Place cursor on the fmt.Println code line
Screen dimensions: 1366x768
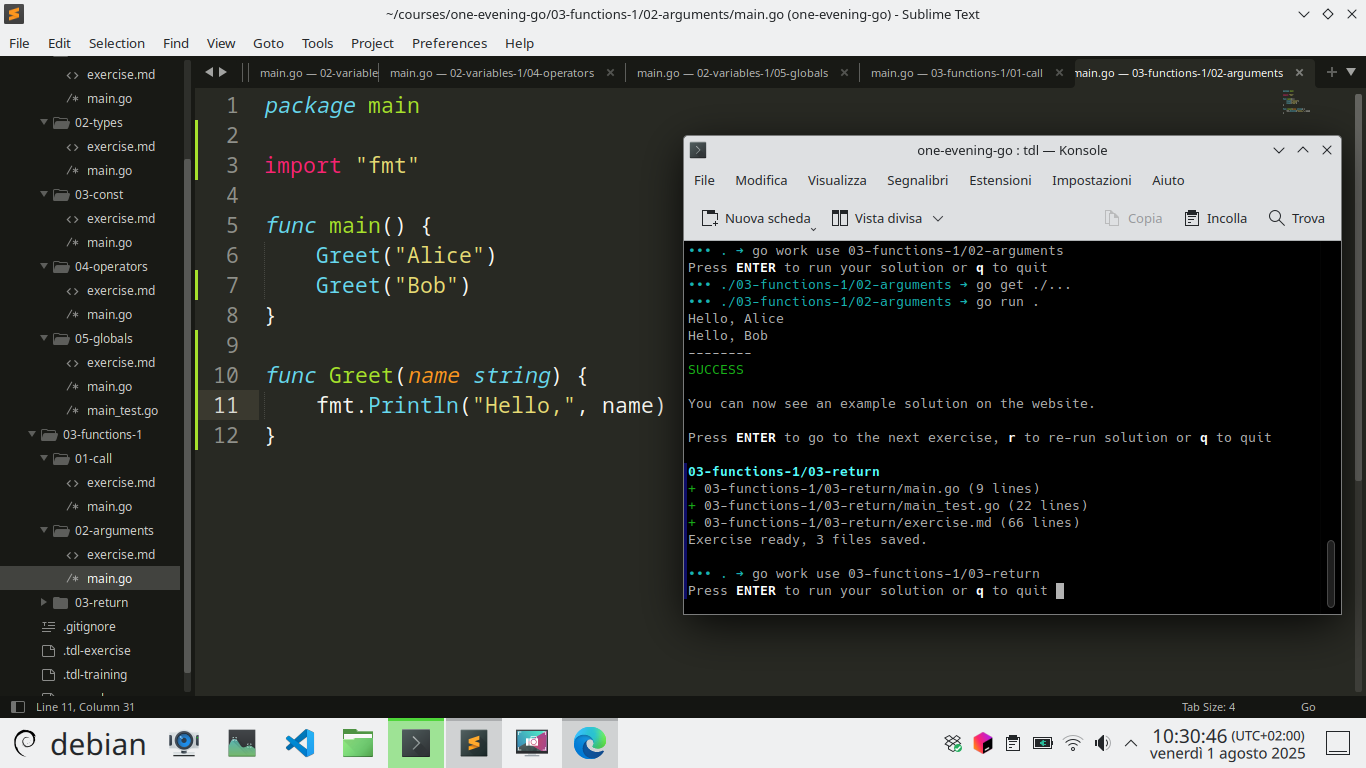pos(490,405)
